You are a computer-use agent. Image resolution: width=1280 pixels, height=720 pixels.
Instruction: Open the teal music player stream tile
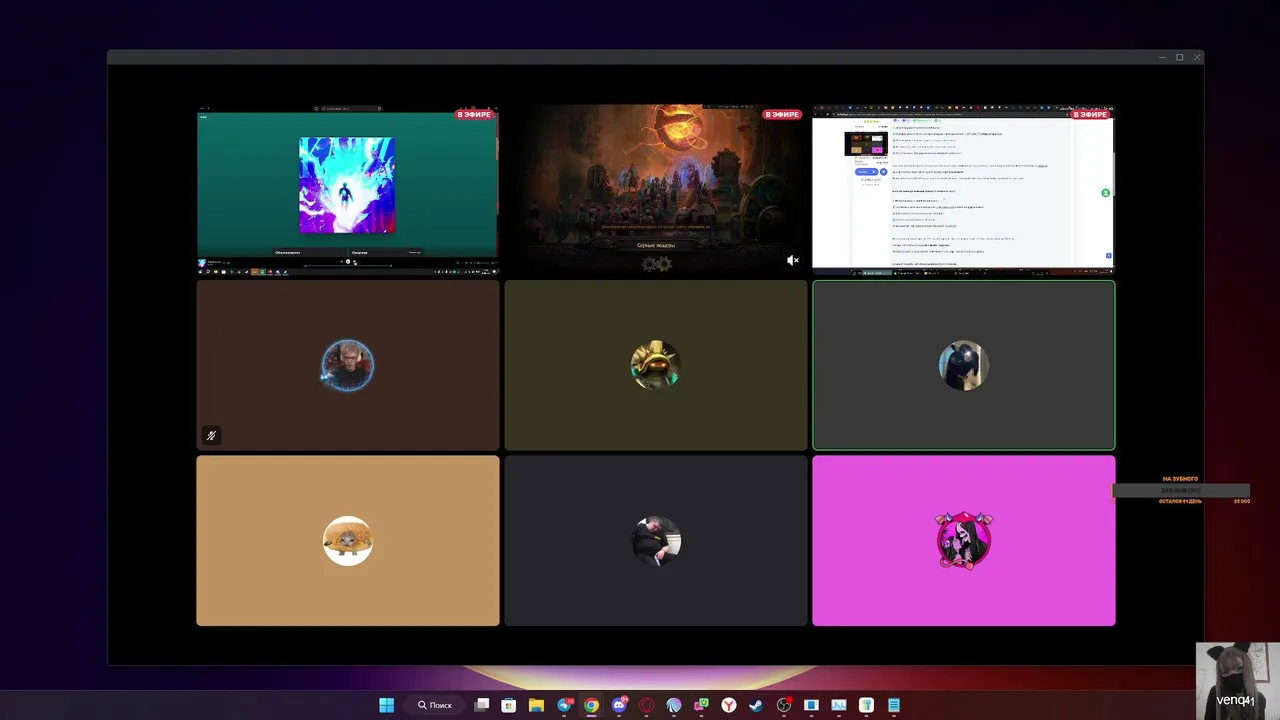tap(347, 190)
